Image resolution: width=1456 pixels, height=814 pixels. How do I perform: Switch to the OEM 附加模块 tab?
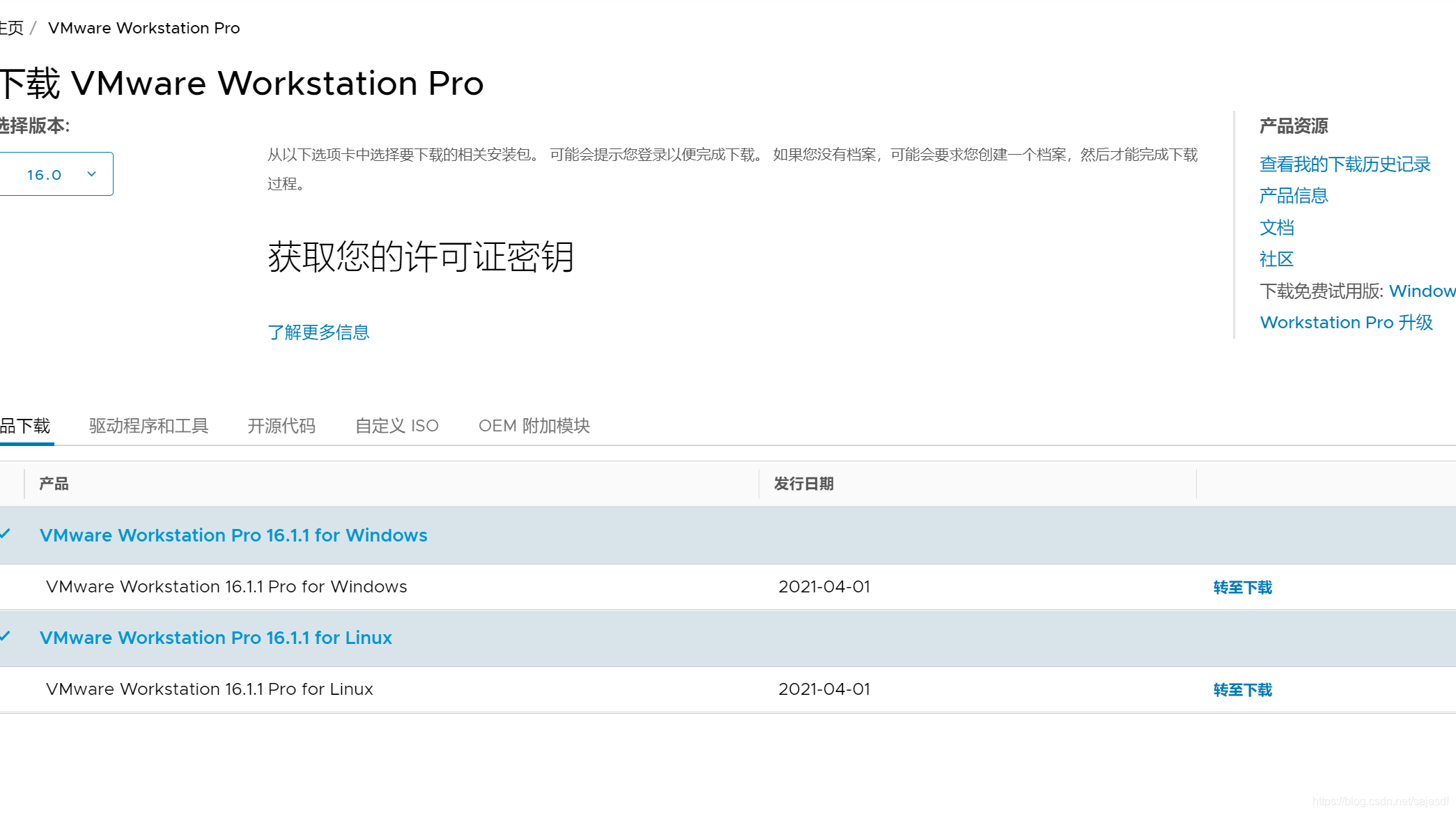(x=534, y=426)
